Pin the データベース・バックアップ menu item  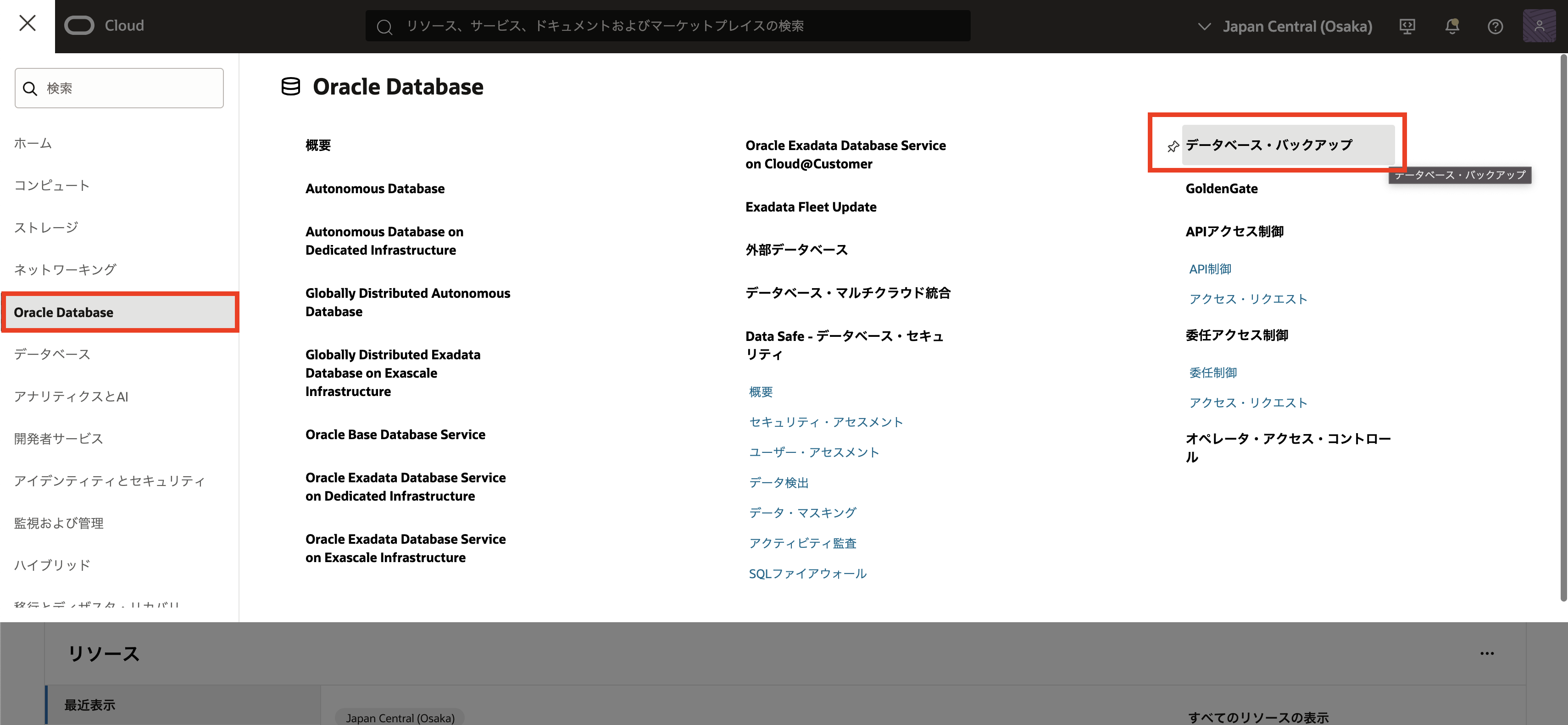pos(1173,146)
